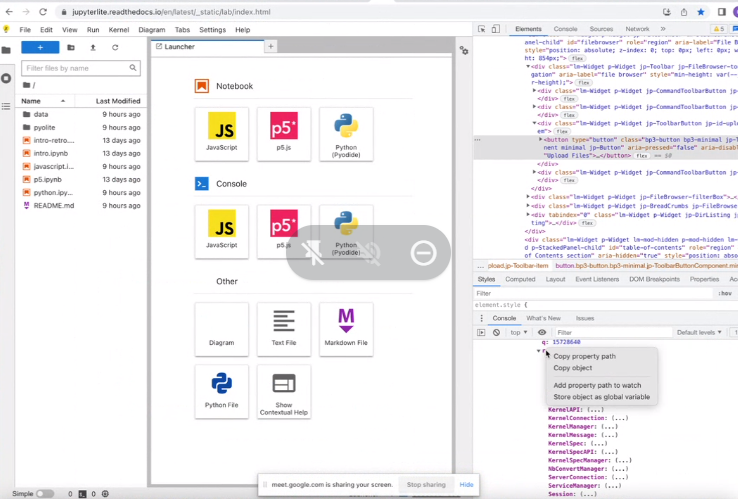Image resolution: width=738 pixels, height=499 pixels.
Task: Switch to the What's New drawer tab
Action: pyautogui.click(x=543, y=319)
